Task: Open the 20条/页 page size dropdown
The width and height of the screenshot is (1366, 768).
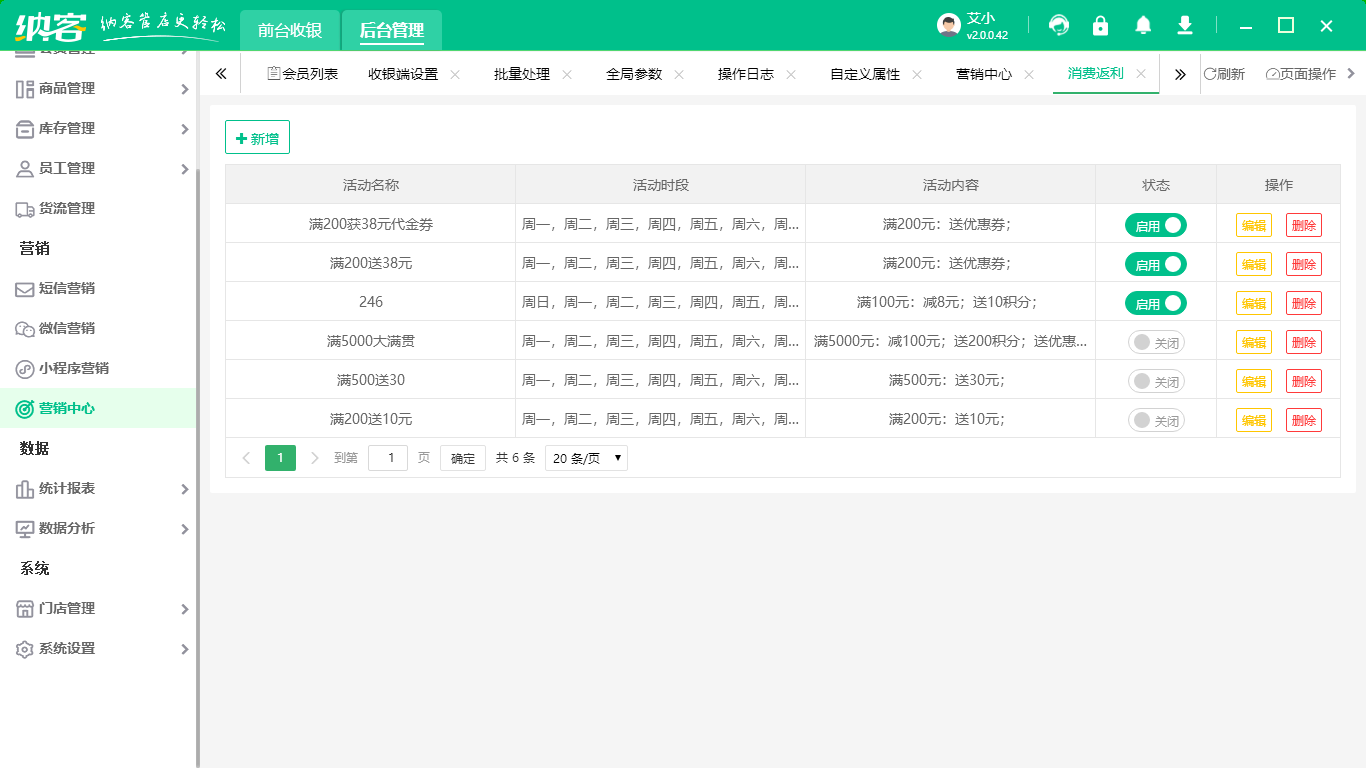Action: [x=585, y=457]
